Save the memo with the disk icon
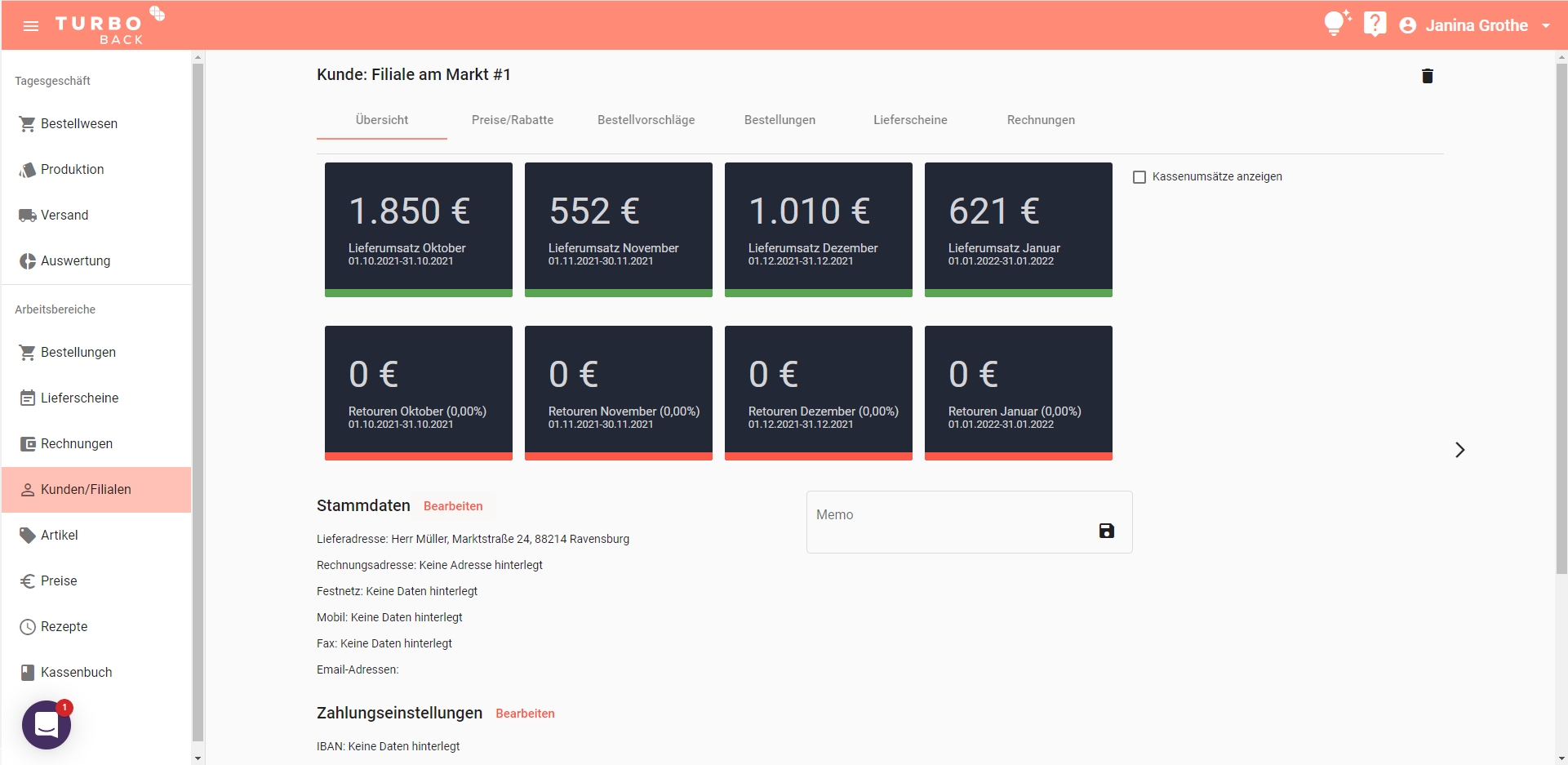The width and height of the screenshot is (1568, 765). (x=1107, y=531)
